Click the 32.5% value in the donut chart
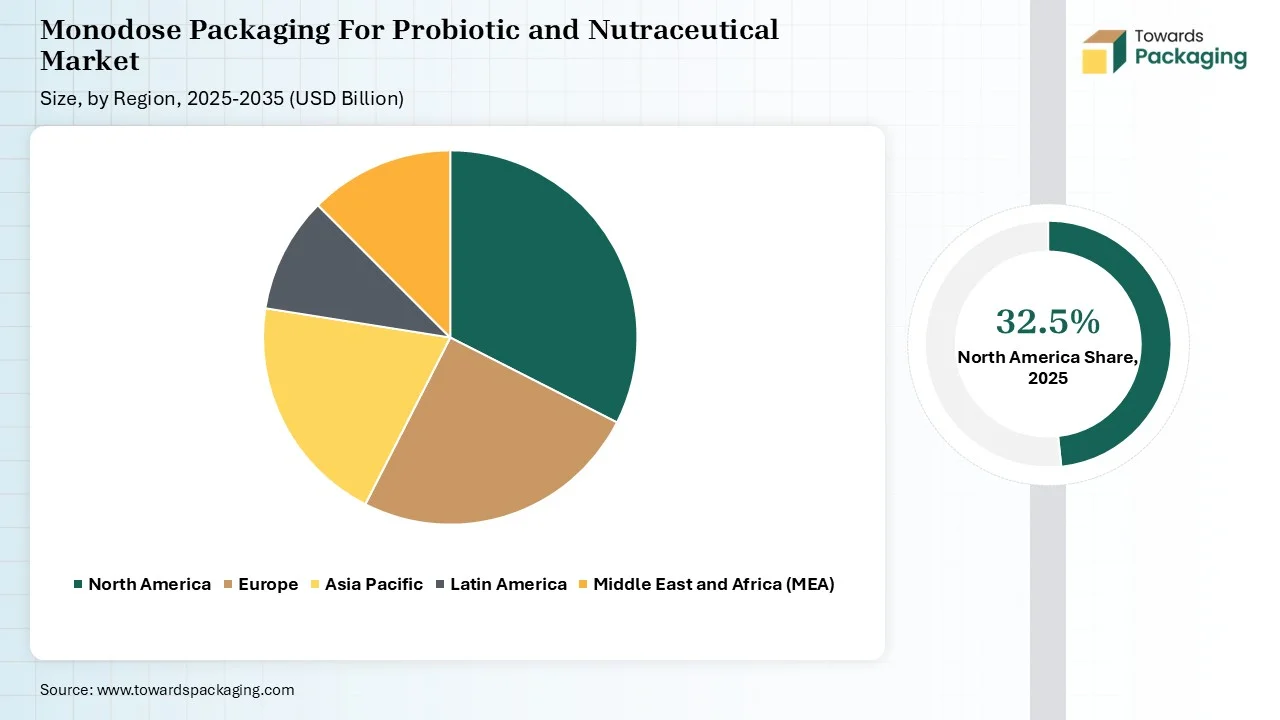This screenshot has width=1280, height=720. click(x=1048, y=322)
